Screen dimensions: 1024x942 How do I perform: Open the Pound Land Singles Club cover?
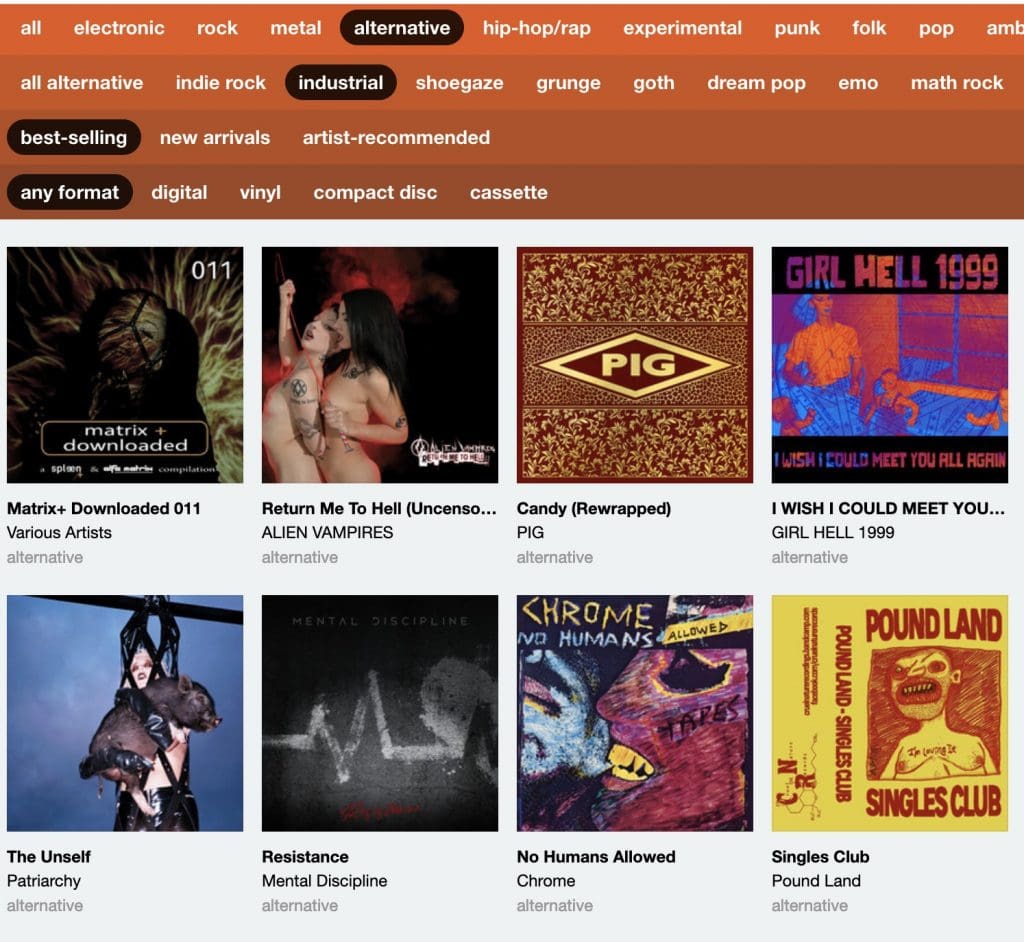(889, 713)
